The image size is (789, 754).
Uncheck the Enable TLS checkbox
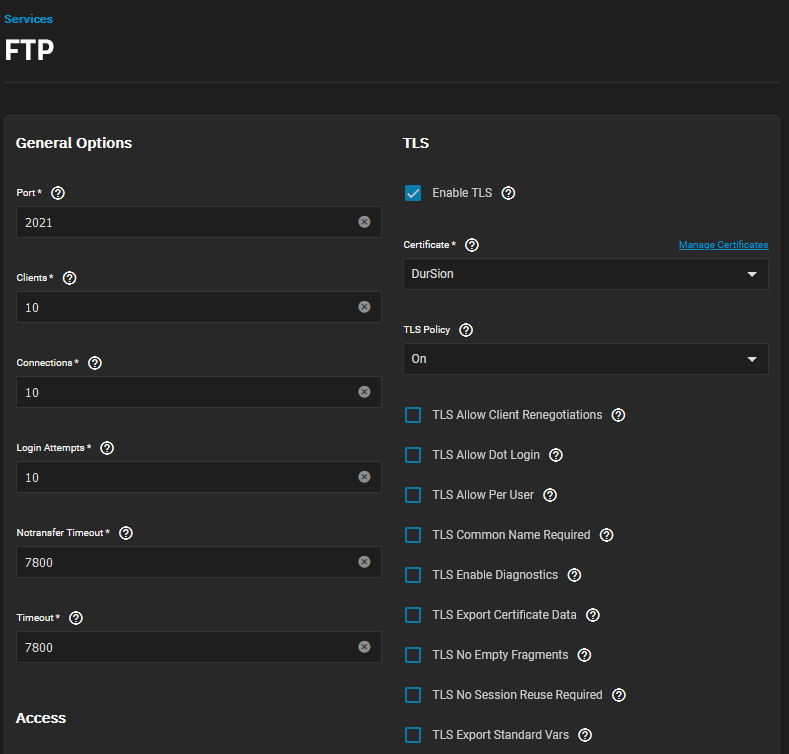coord(413,193)
